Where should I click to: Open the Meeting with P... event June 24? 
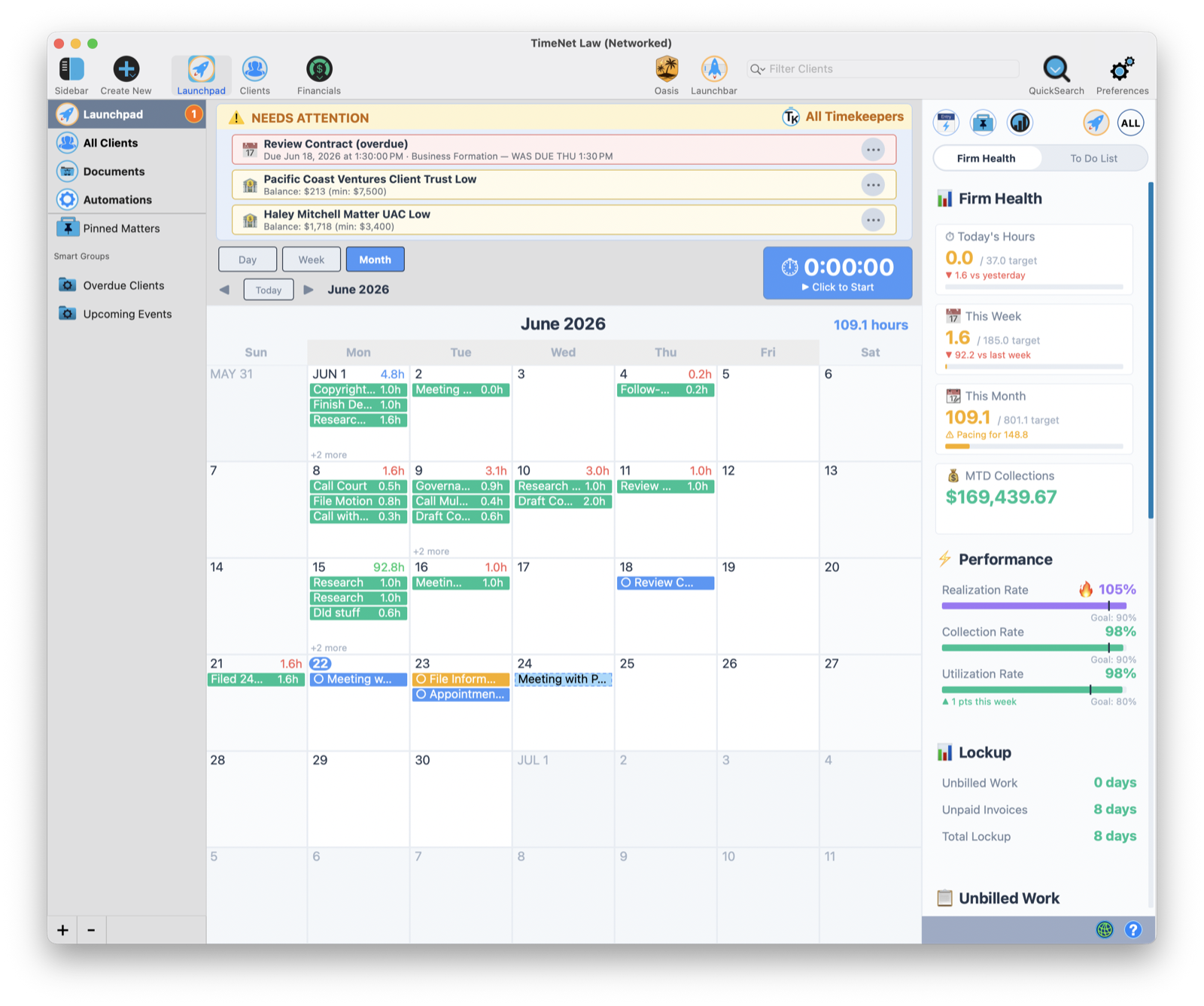pyautogui.click(x=563, y=679)
